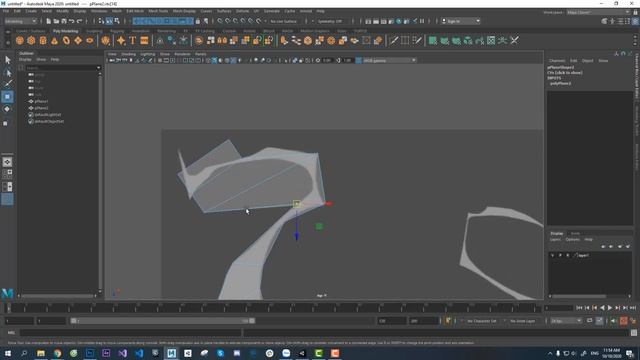Click the star-shaped Sweep Mesh shelf icon
The width and height of the screenshot is (640, 360).
tap(121, 40)
